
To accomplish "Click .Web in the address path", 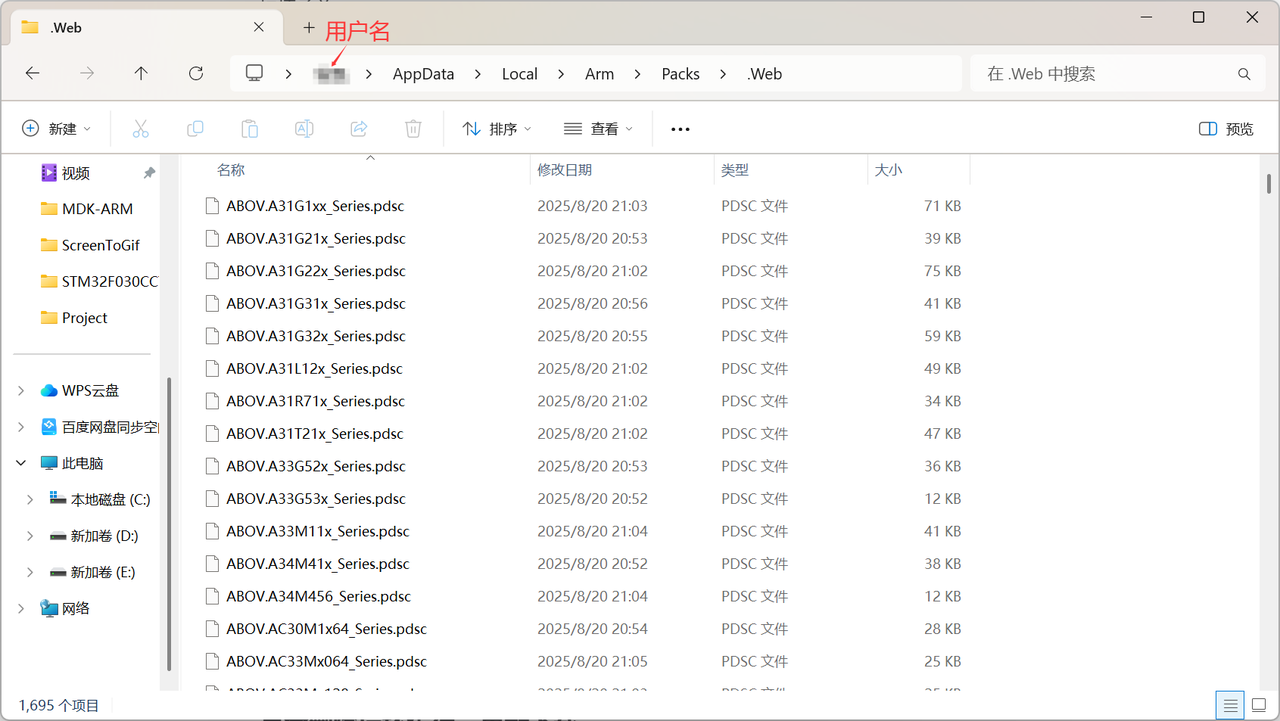I will tap(765, 74).
